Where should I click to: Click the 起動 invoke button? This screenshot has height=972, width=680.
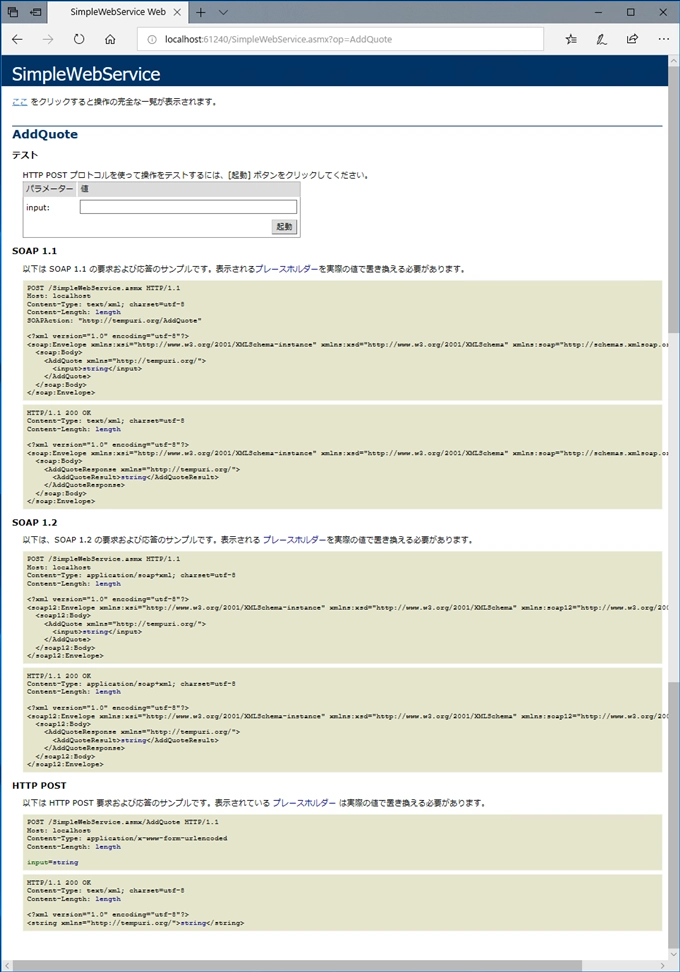pyautogui.click(x=285, y=227)
